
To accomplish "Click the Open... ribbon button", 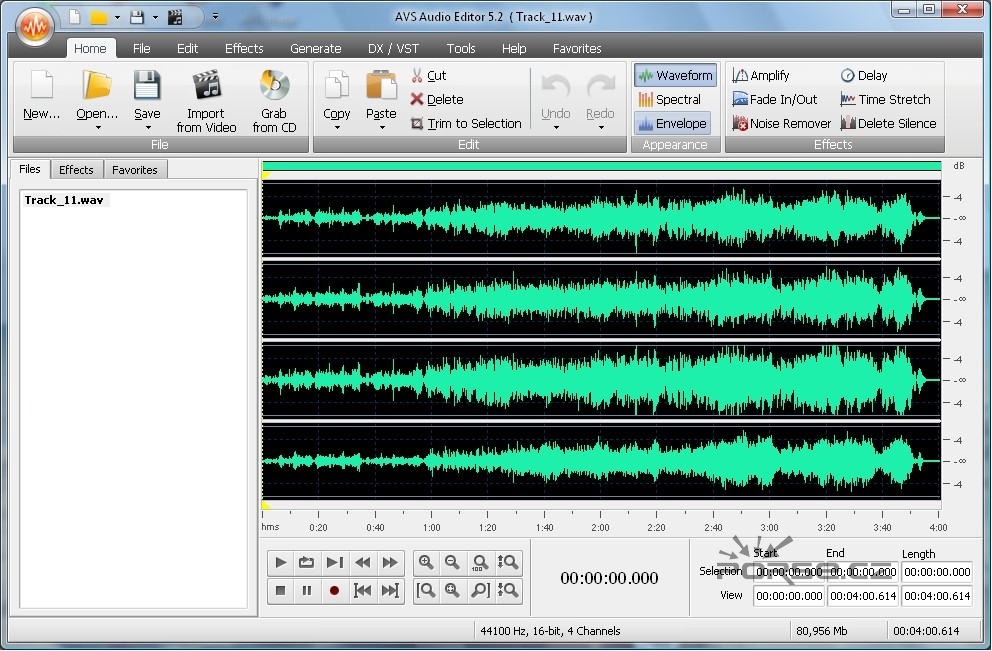I will pos(97,94).
